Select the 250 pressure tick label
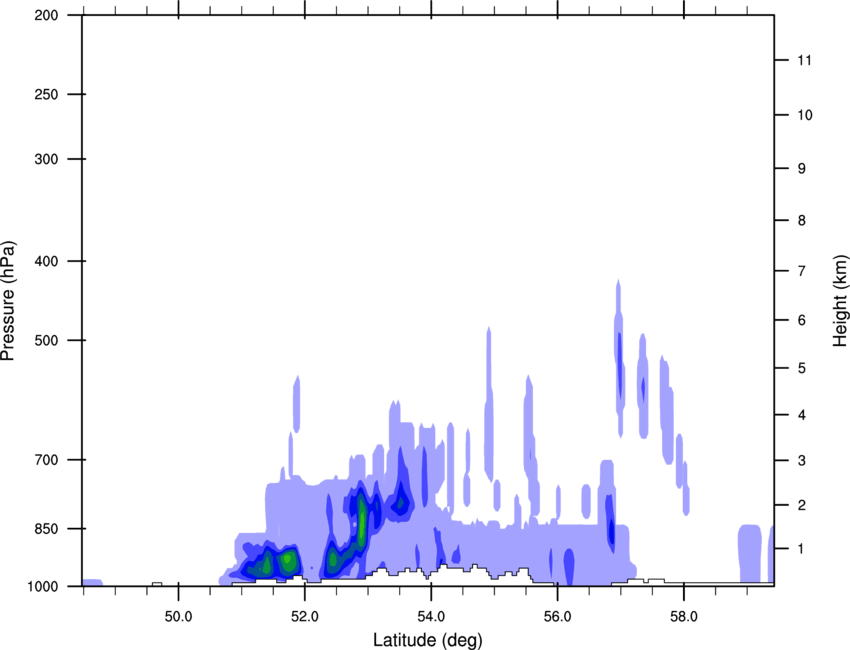This screenshot has width=850, height=650. [x=46, y=94]
